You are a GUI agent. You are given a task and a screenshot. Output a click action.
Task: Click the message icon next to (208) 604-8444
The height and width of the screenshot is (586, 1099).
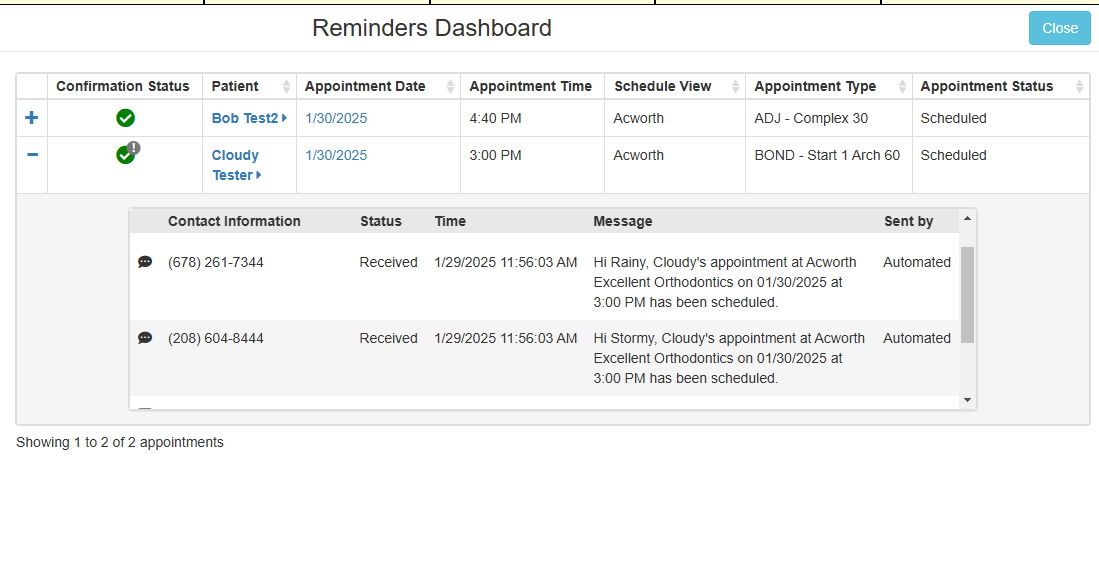point(145,338)
